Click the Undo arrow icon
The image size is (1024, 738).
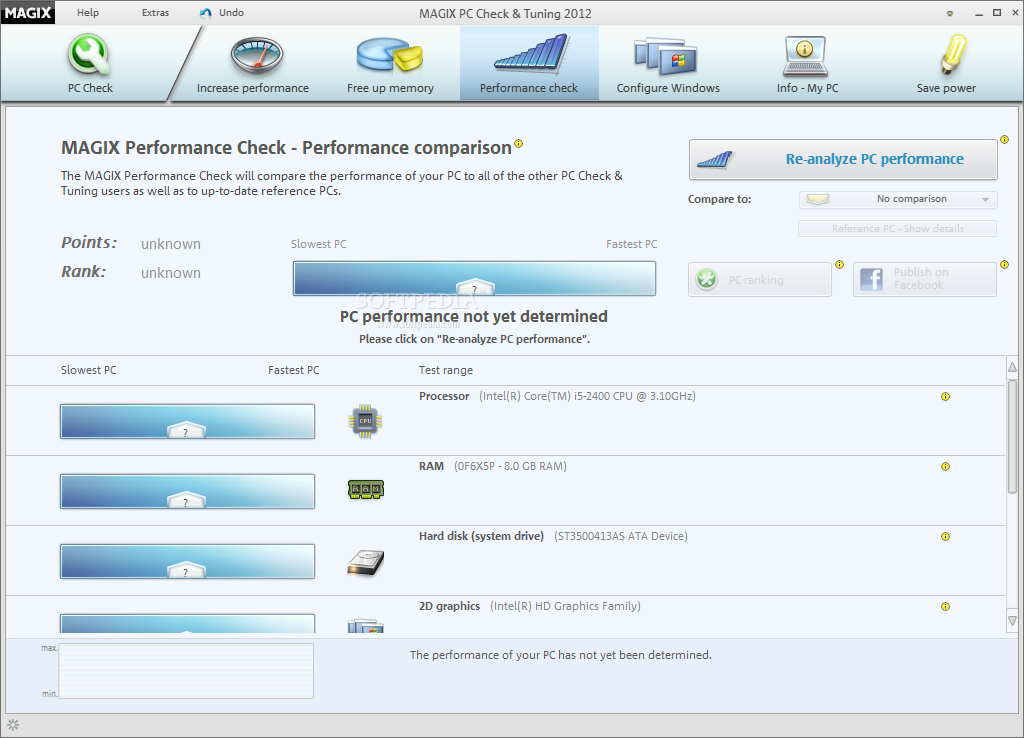pos(206,13)
